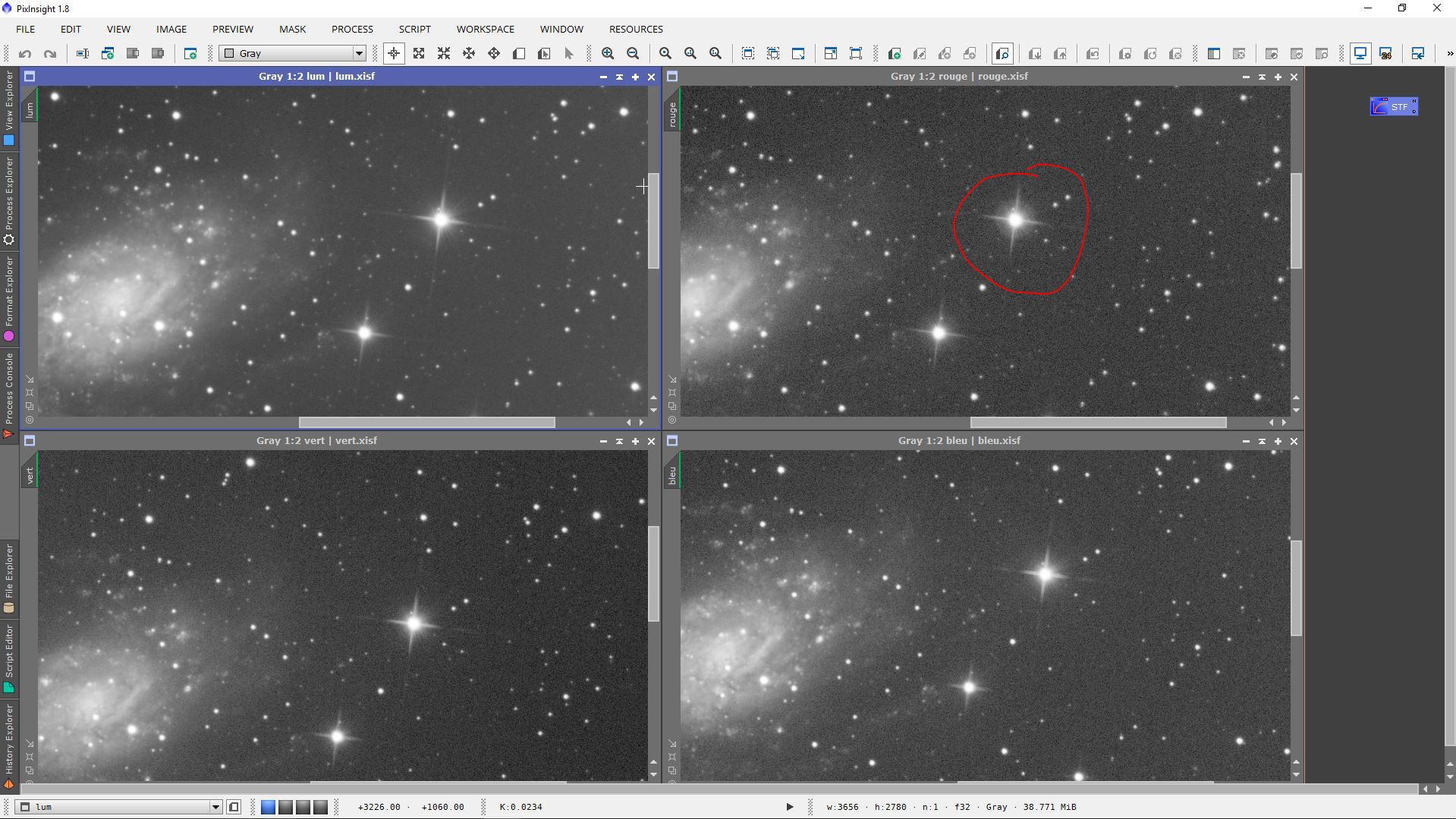Open the File Explorer side panel
The width and height of the screenshot is (1456, 819).
point(9,578)
